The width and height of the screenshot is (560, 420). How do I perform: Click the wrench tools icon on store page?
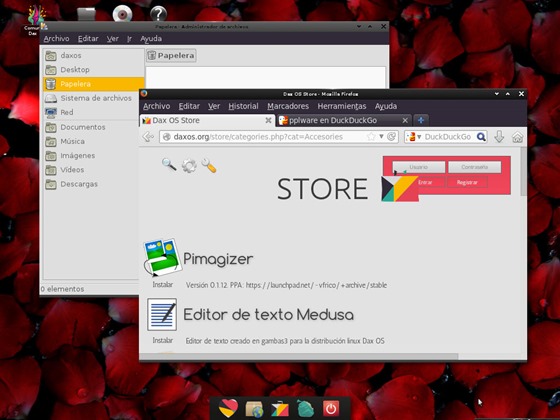tap(209, 165)
